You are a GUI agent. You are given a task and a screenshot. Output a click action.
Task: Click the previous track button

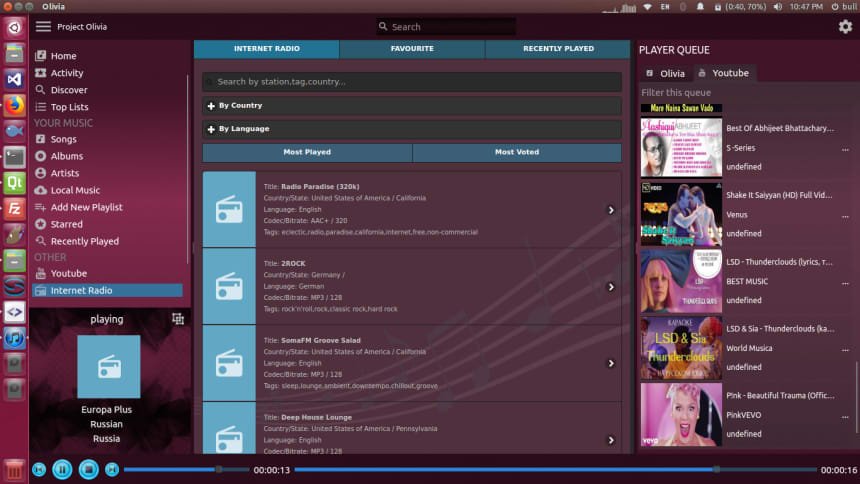[39, 470]
